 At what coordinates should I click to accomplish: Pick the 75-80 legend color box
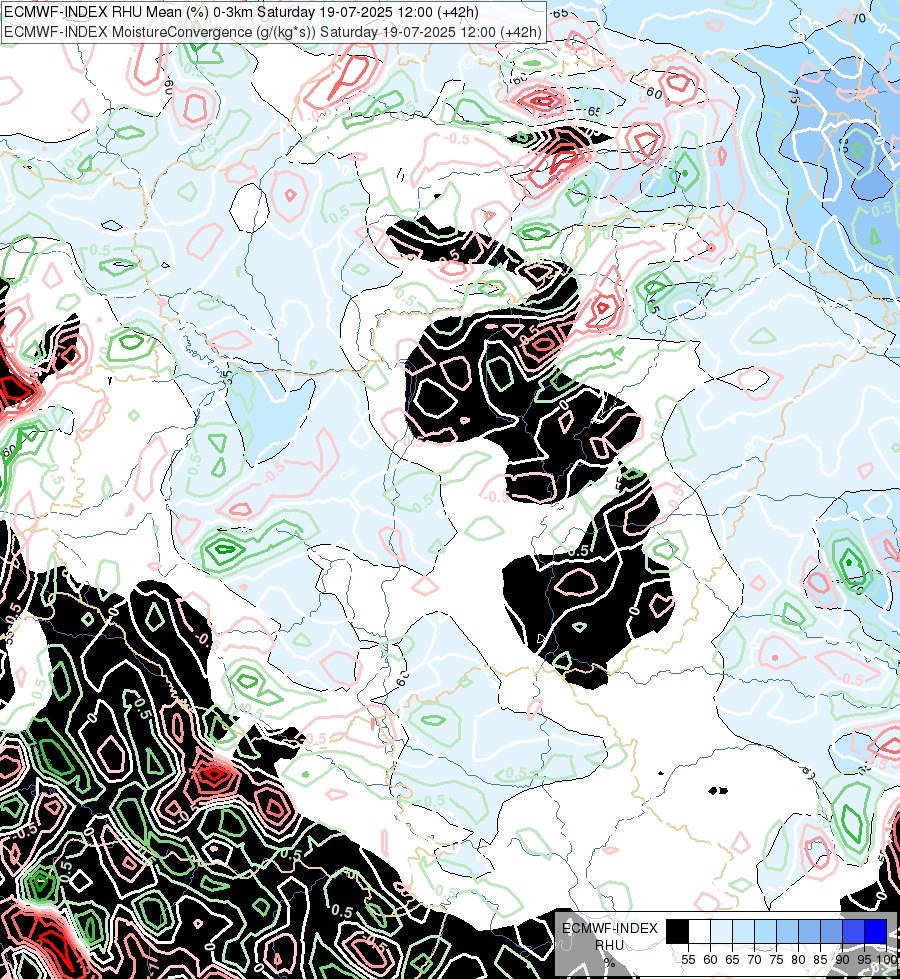click(x=788, y=931)
